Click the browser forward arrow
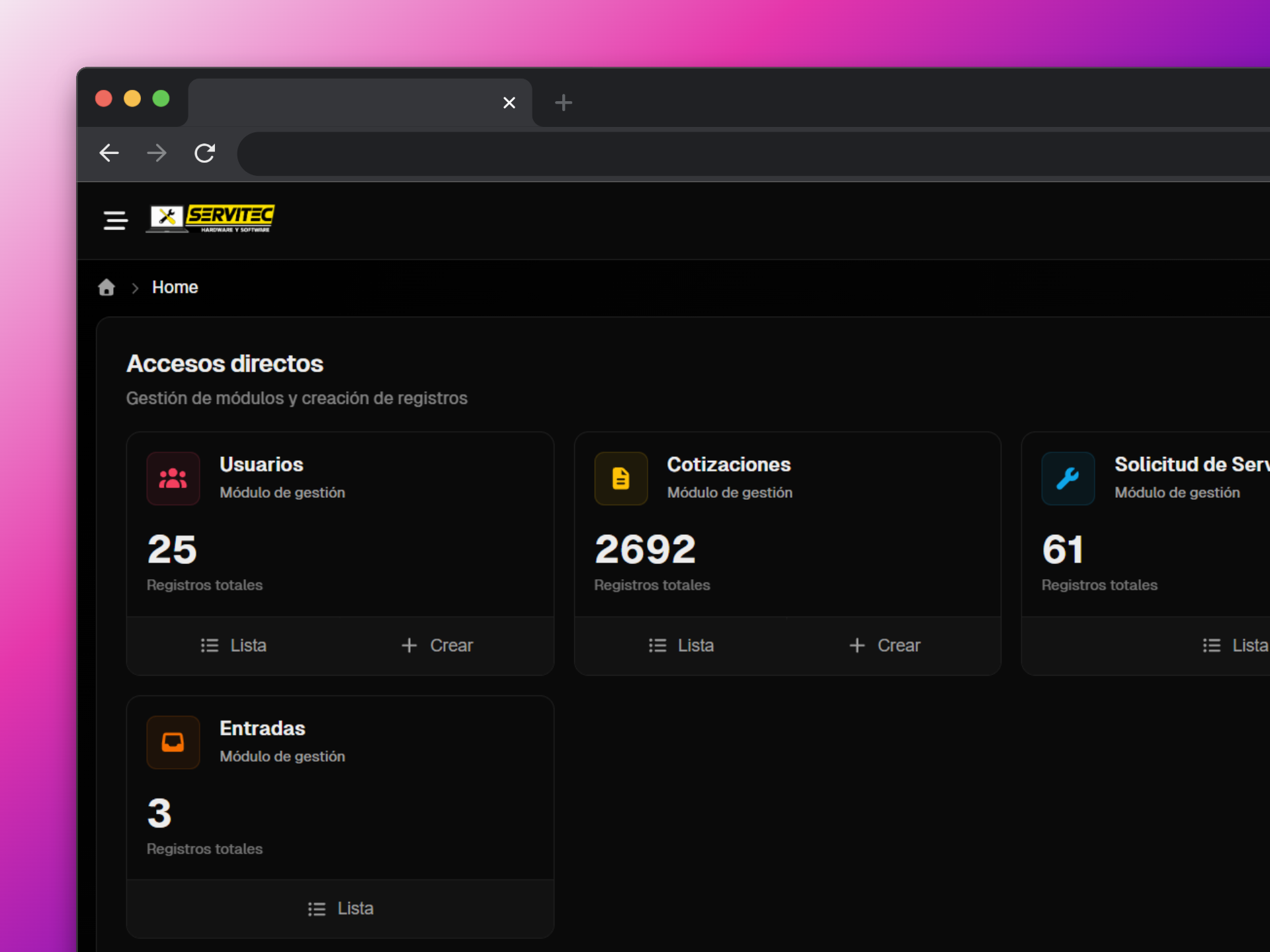Image resolution: width=1270 pixels, height=952 pixels. point(157,153)
